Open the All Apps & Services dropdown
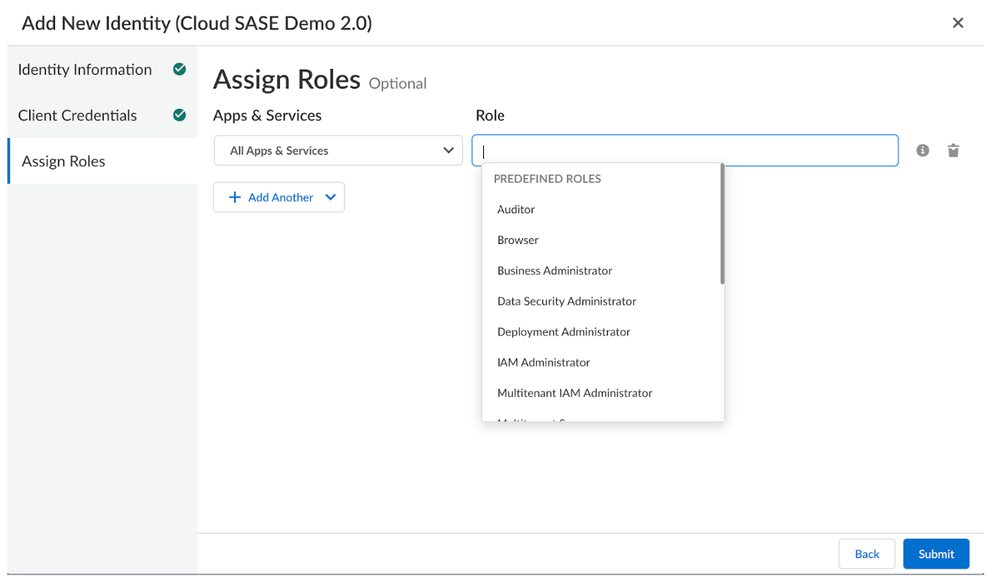This screenshot has height=583, width=999. tap(338, 151)
